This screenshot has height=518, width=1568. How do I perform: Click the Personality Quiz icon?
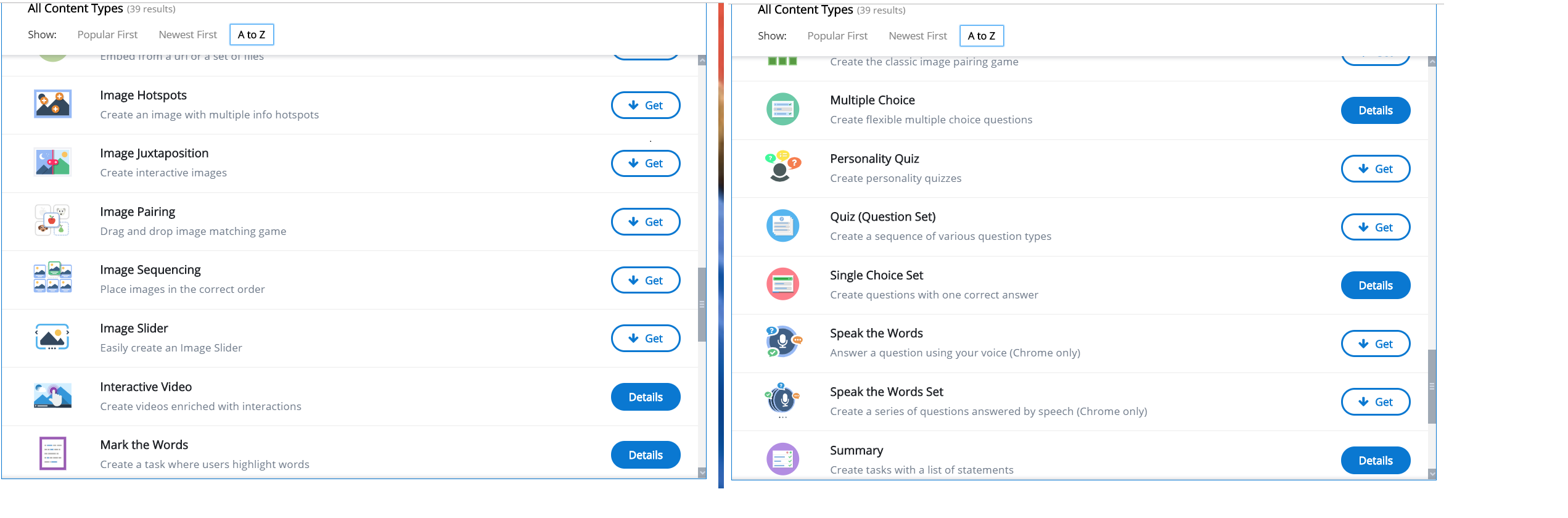point(782,167)
